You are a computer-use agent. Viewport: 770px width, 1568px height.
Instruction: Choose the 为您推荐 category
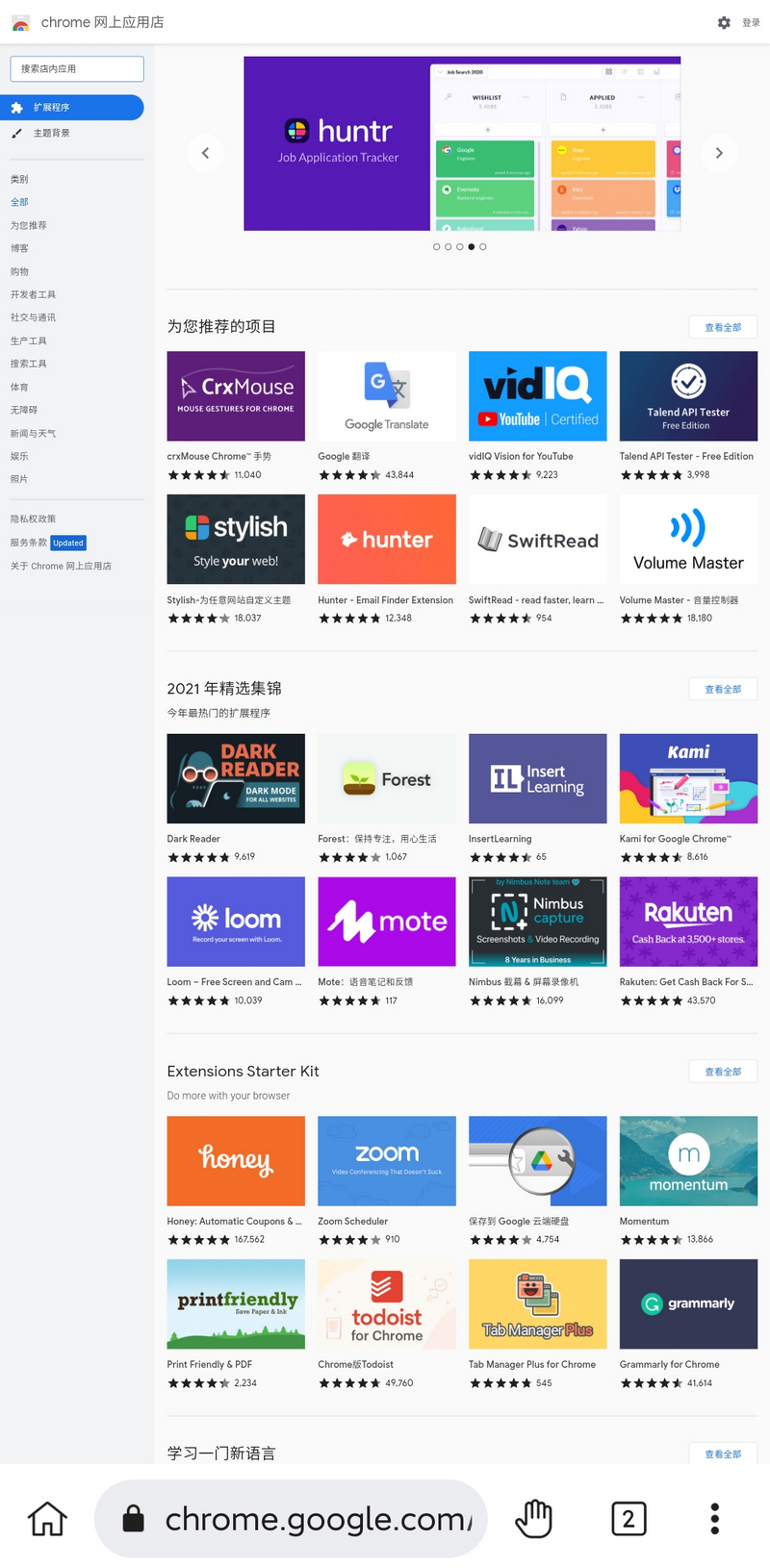[x=29, y=225]
